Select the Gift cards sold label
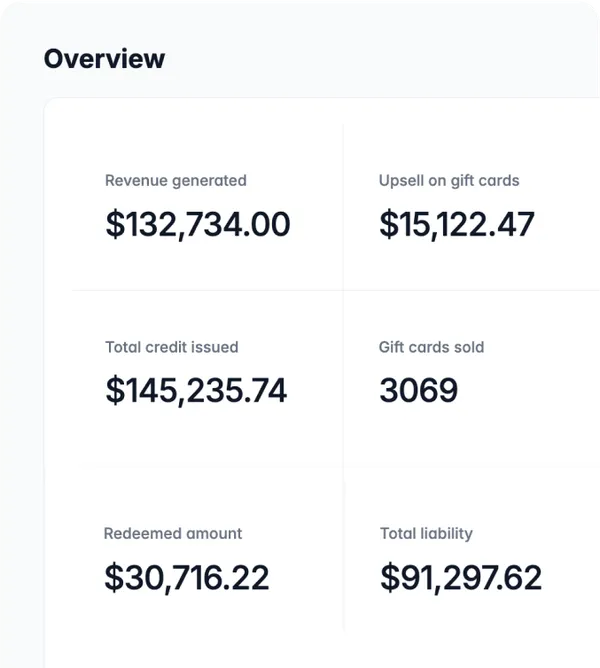Viewport: 600px width, 668px height. click(431, 347)
